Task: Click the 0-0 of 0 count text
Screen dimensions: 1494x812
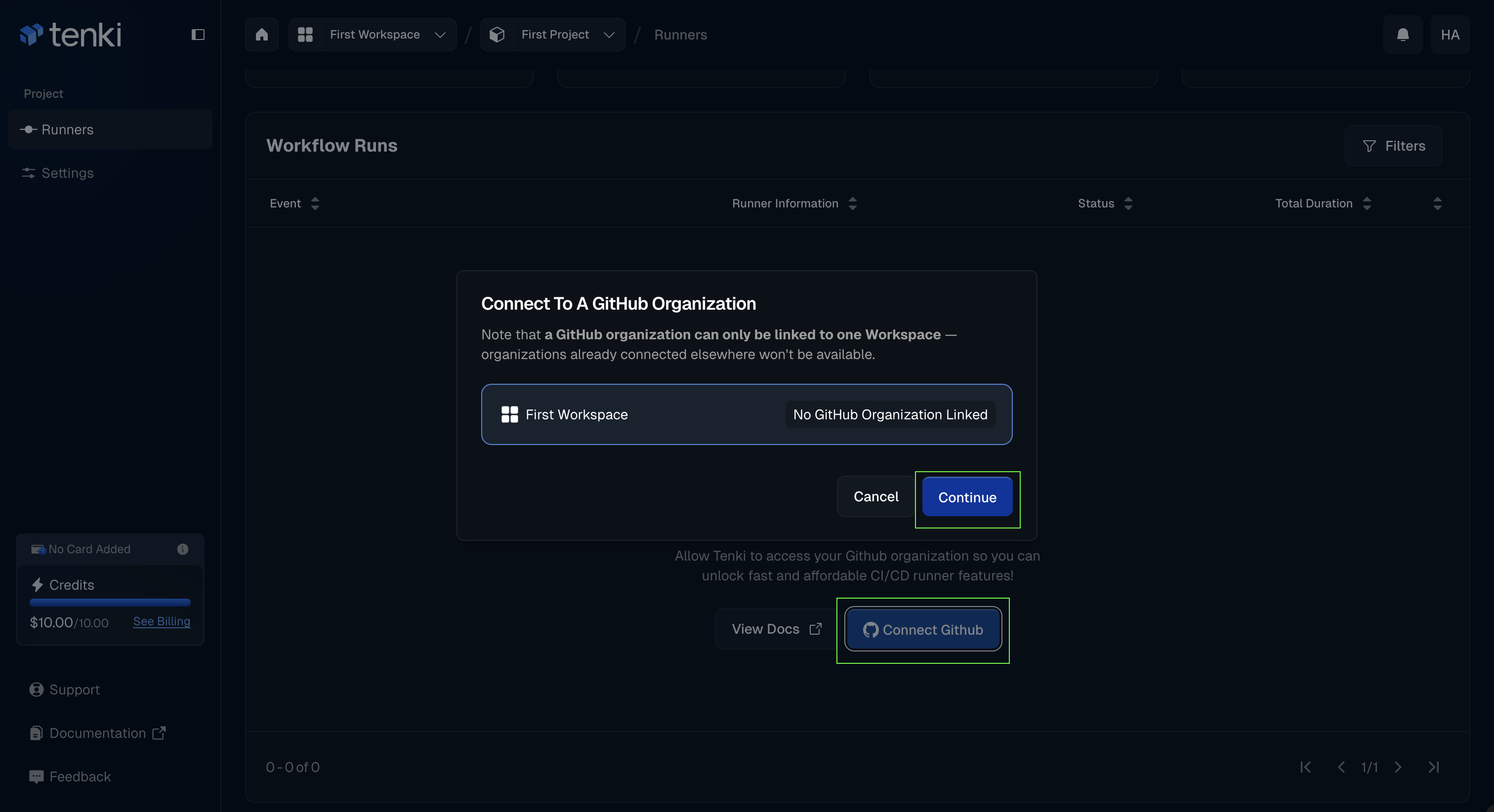Action: coord(293,767)
